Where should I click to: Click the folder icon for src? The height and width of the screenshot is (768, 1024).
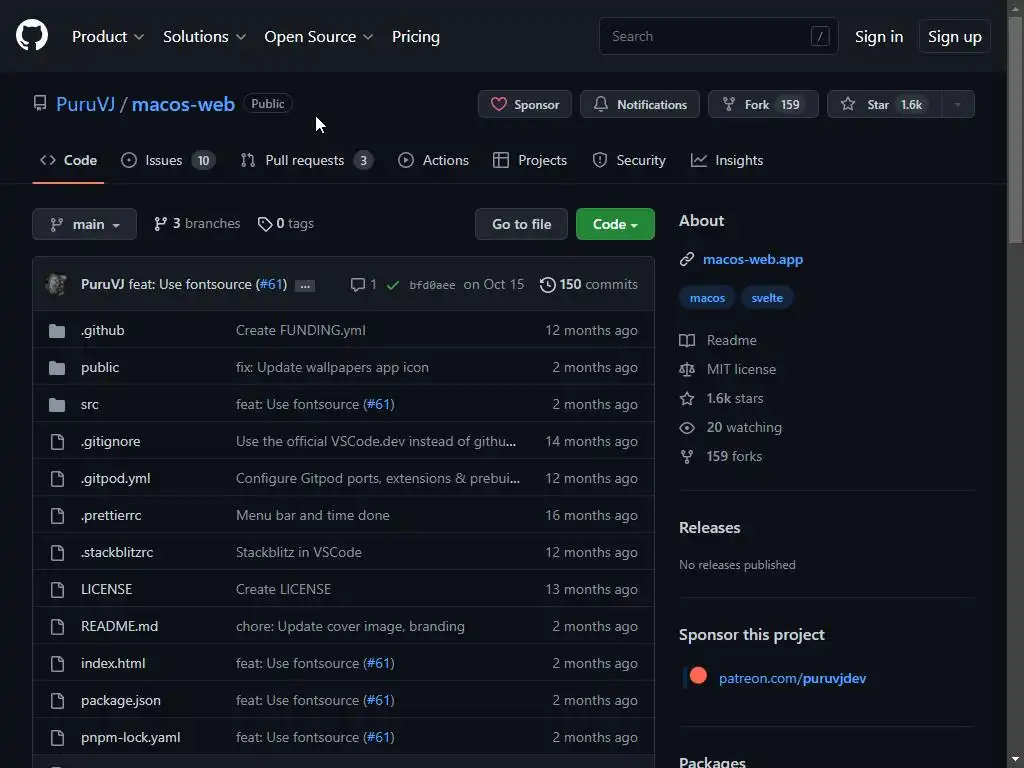tap(57, 405)
